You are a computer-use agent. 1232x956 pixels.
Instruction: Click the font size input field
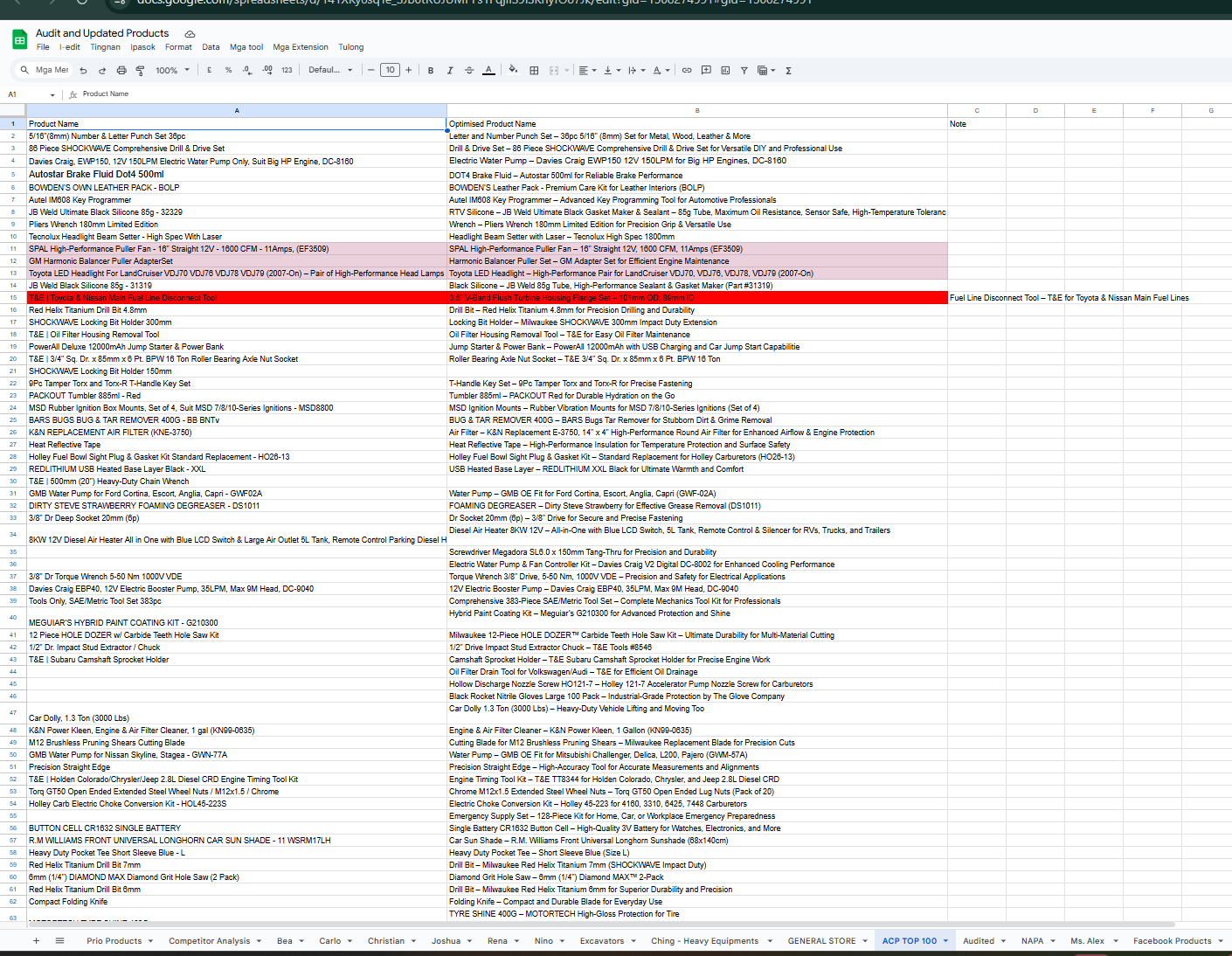point(390,70)
